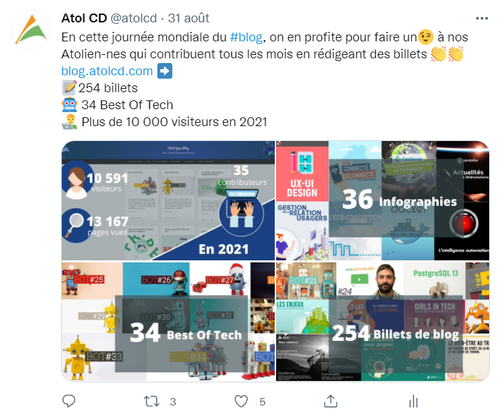Retweet this Atol CD post
Screen dimensions: 500x419
pyautogui.click(x=151, y=401)
